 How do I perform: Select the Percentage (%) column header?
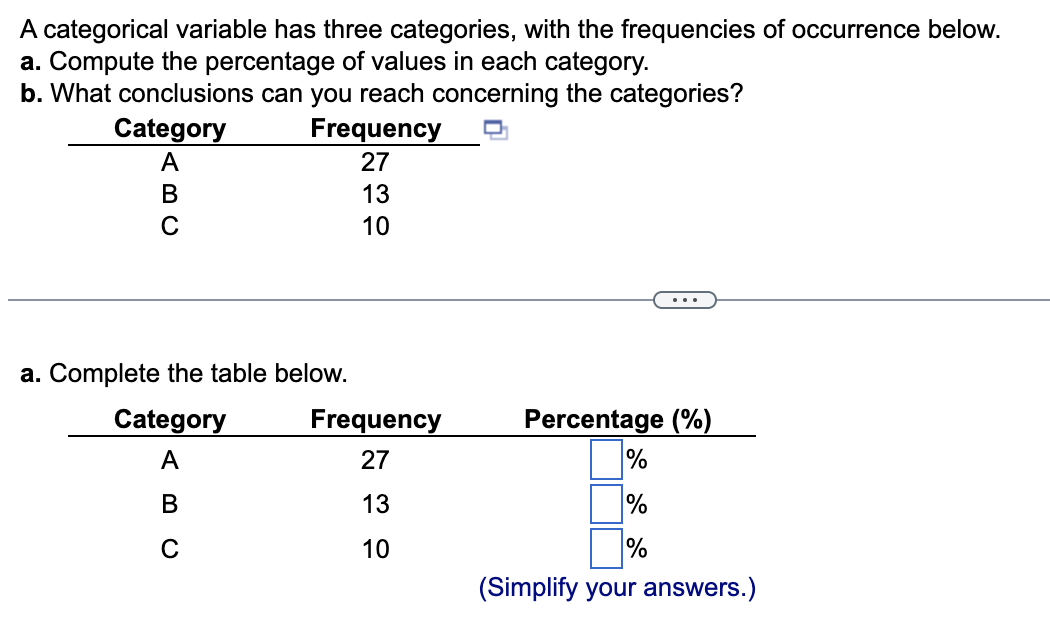coord(618,419)
